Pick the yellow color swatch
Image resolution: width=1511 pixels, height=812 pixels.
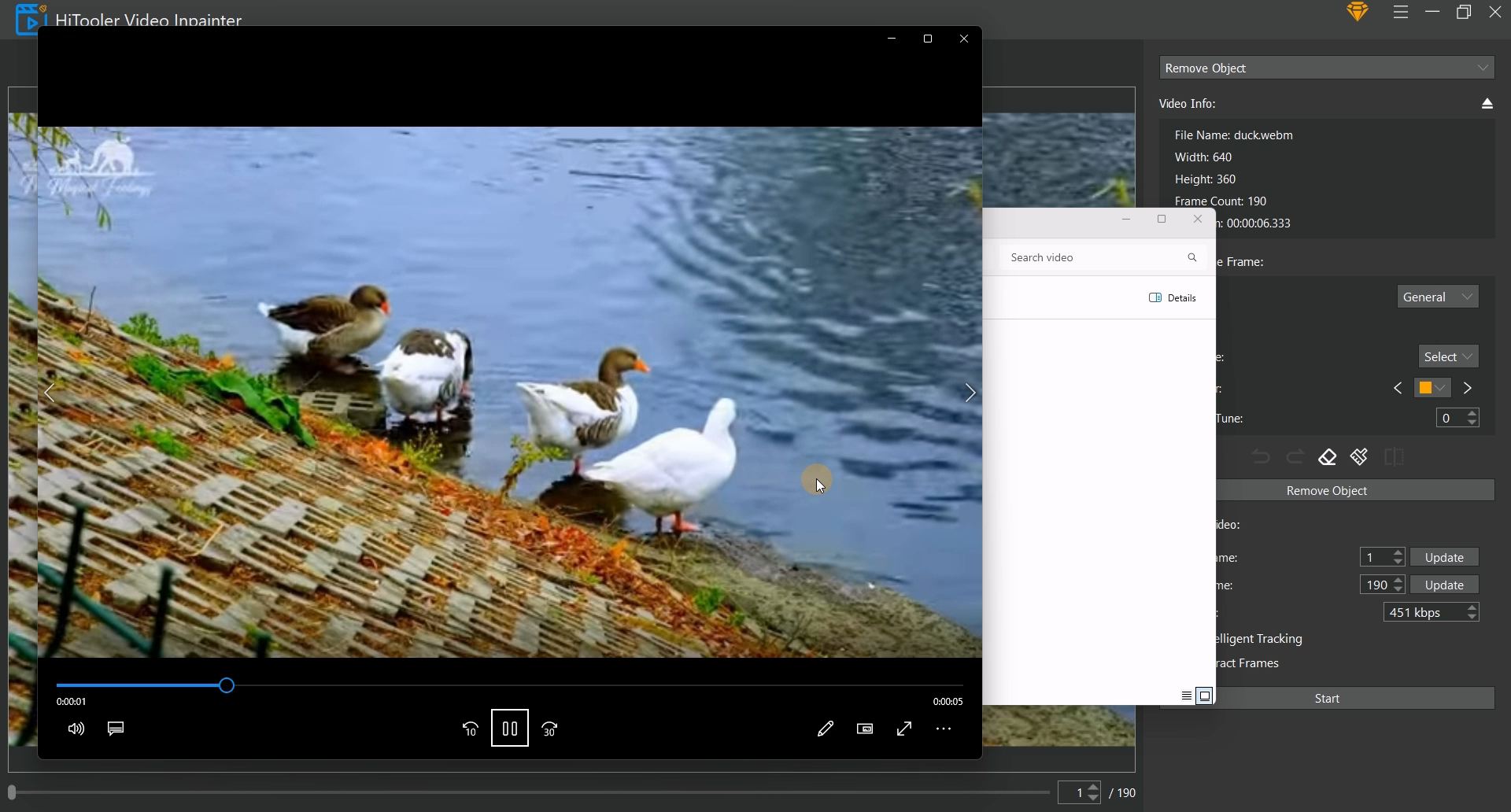[x=1427, y=387]
